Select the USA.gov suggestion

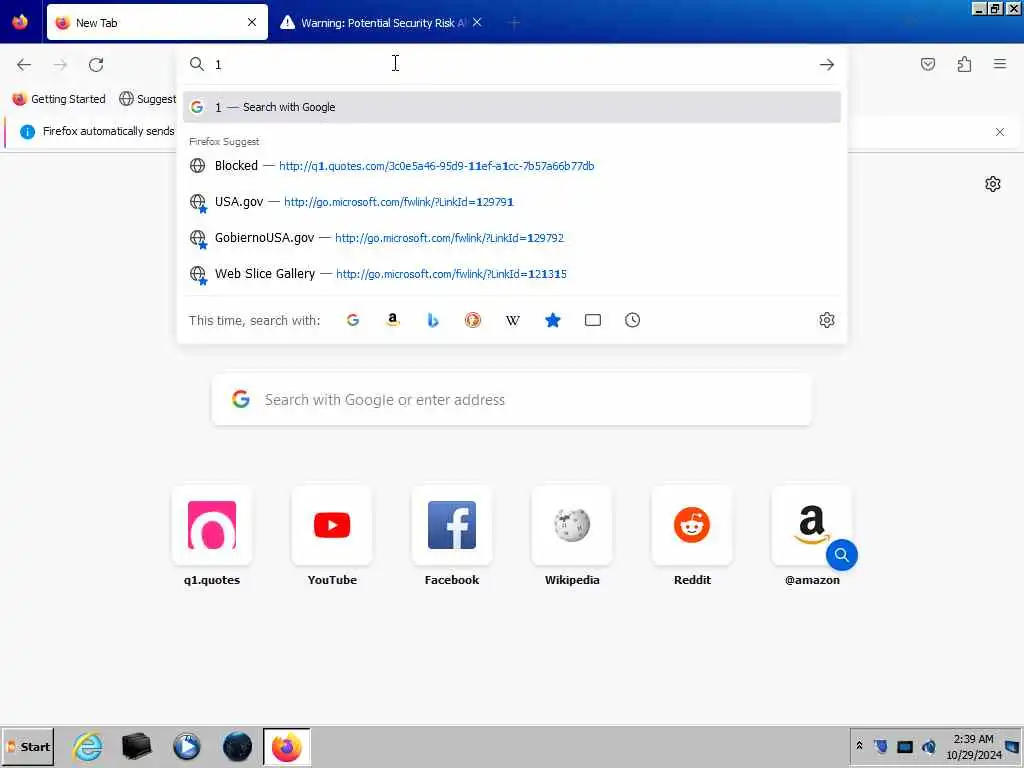(x=512, y=202)
